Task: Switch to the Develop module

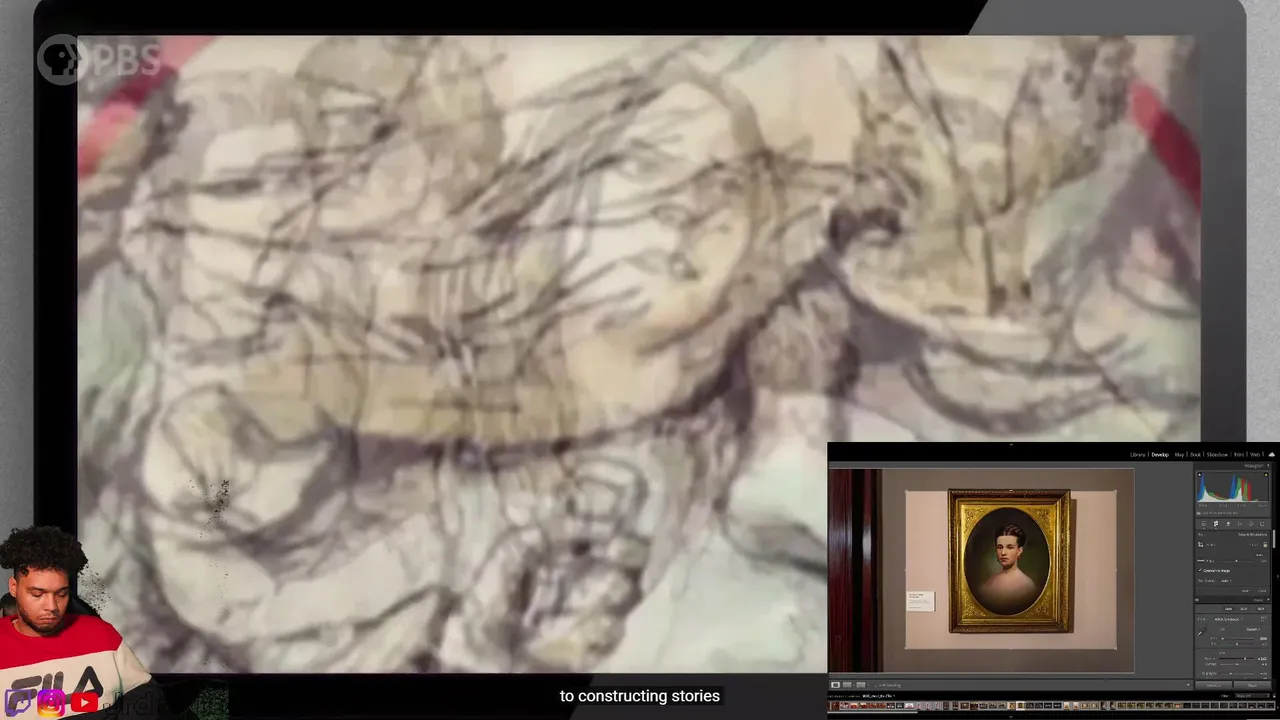Action: tap(1160, 454)
